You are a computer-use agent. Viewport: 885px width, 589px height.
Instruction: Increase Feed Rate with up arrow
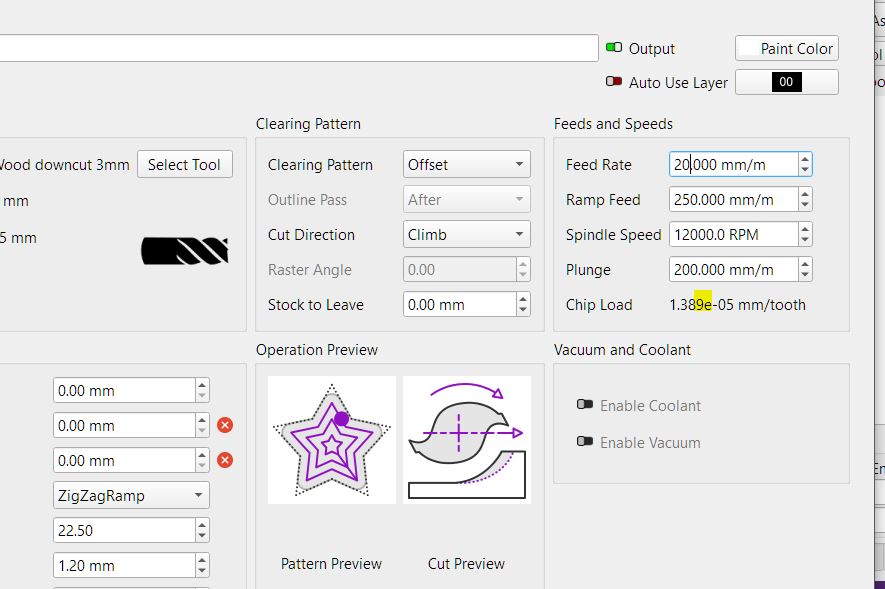(x=805, y=159)
